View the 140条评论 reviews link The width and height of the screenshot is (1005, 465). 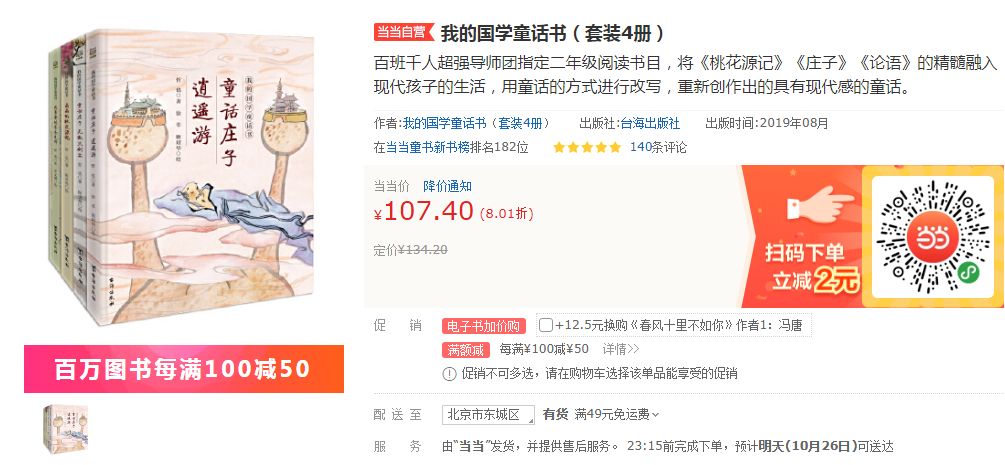click(658, 148)
